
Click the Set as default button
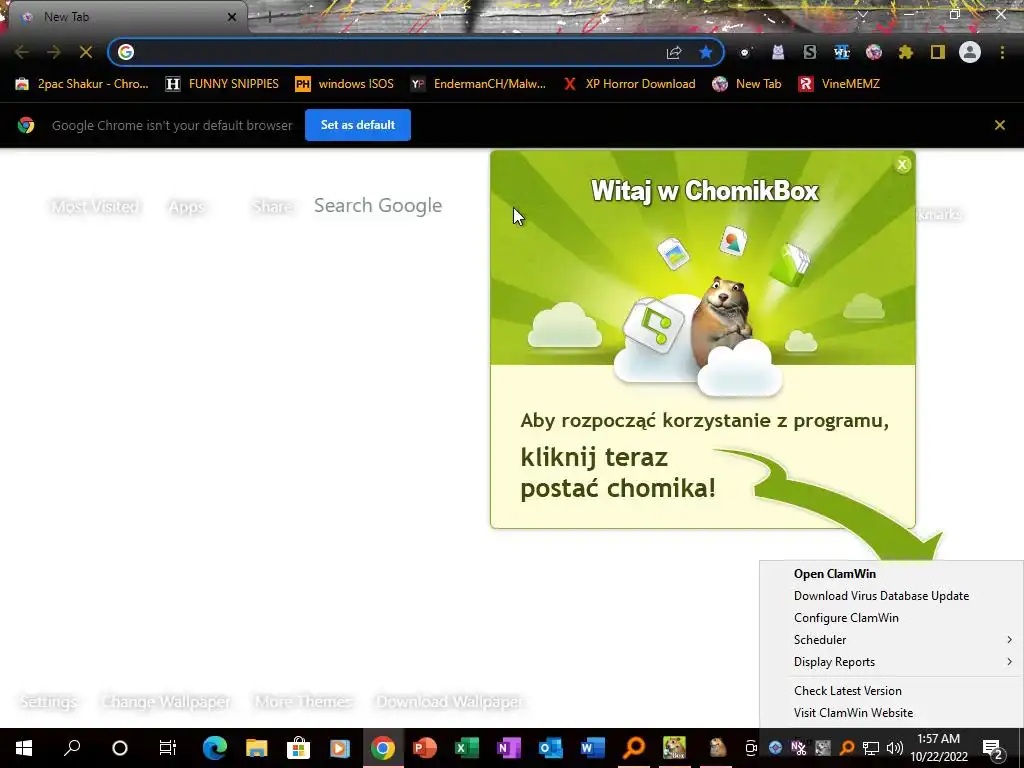click(358, 125)
